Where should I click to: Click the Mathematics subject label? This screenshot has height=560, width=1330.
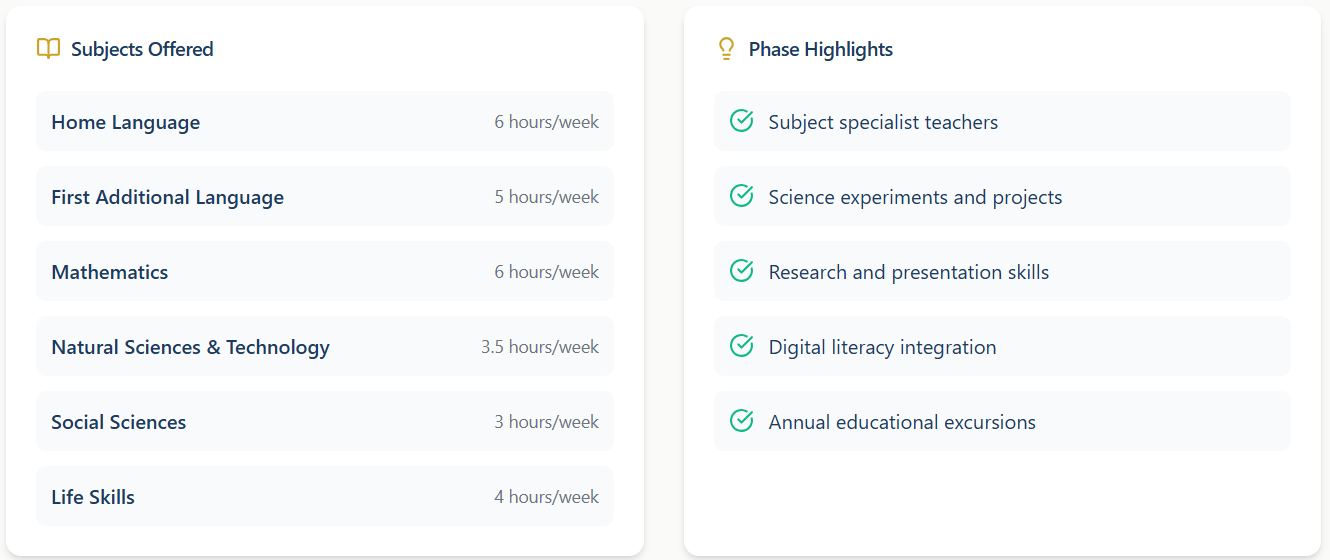110,272
